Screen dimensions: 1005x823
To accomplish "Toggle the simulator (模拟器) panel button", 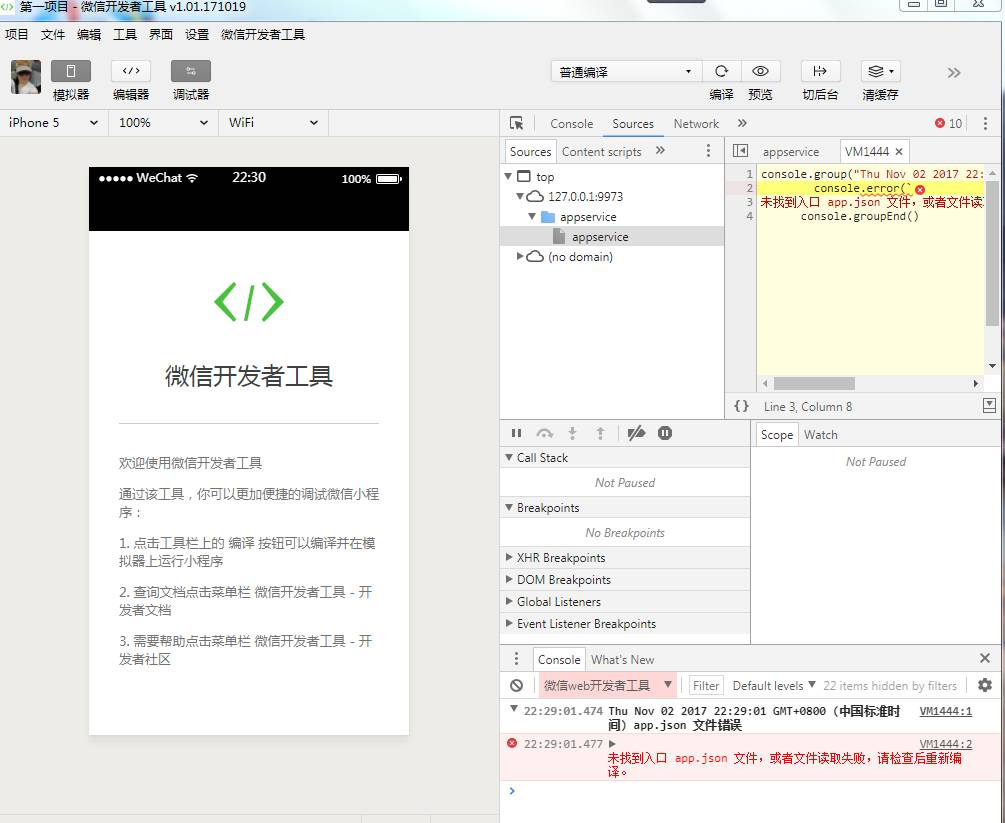I will click(x=71, y=71).
